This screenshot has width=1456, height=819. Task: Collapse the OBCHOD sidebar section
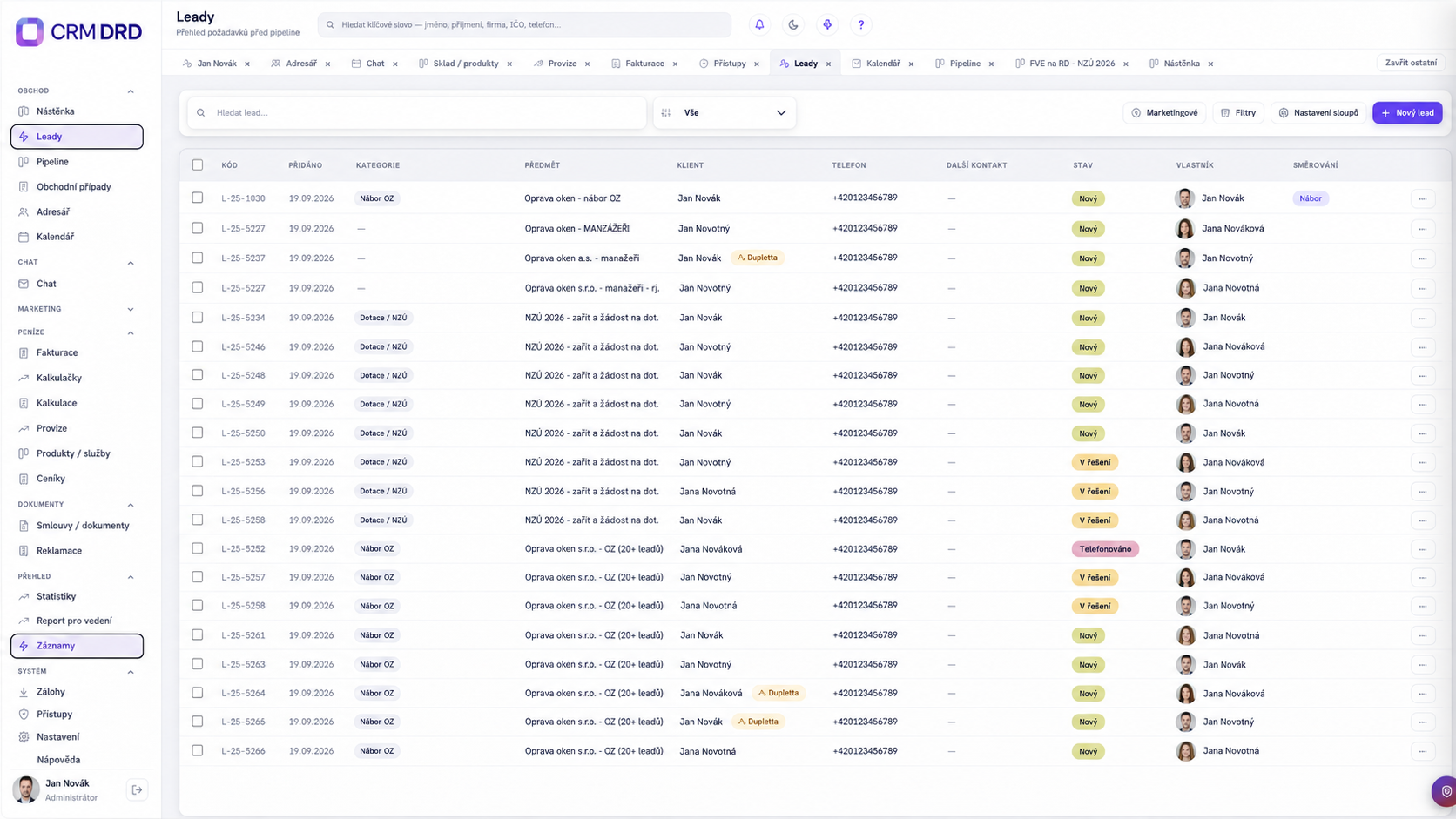click(131, 91)
